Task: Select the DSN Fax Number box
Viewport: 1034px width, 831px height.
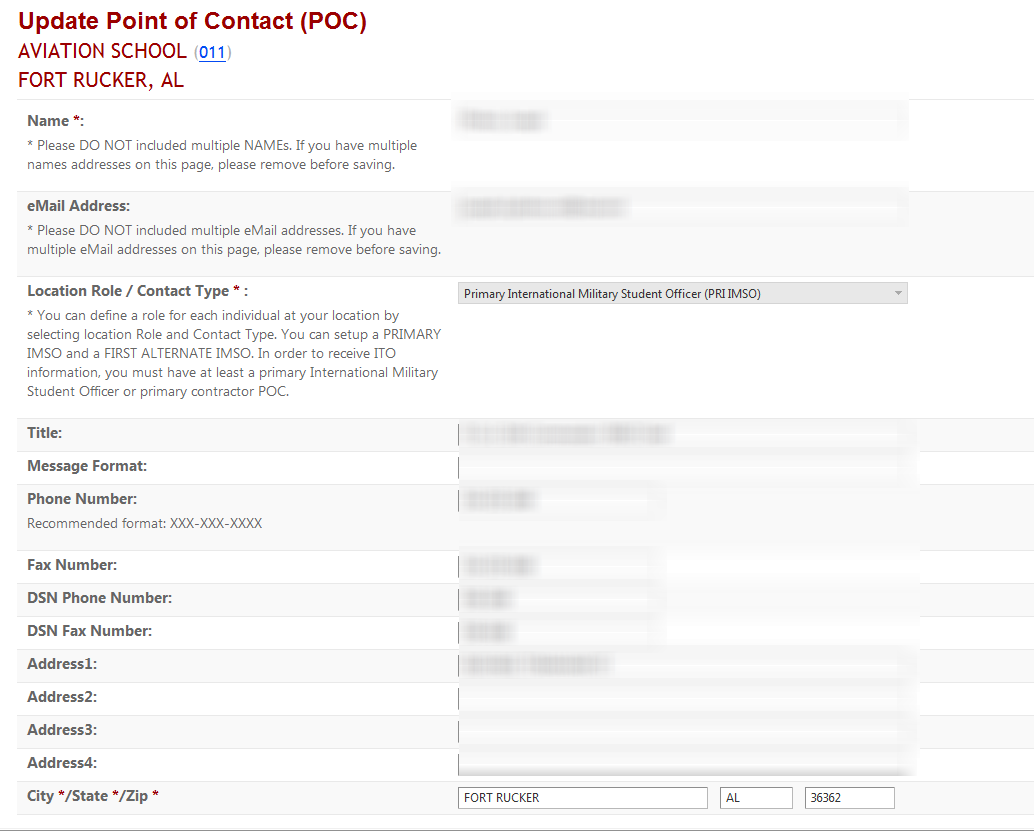Action: (x=556, y=632)
